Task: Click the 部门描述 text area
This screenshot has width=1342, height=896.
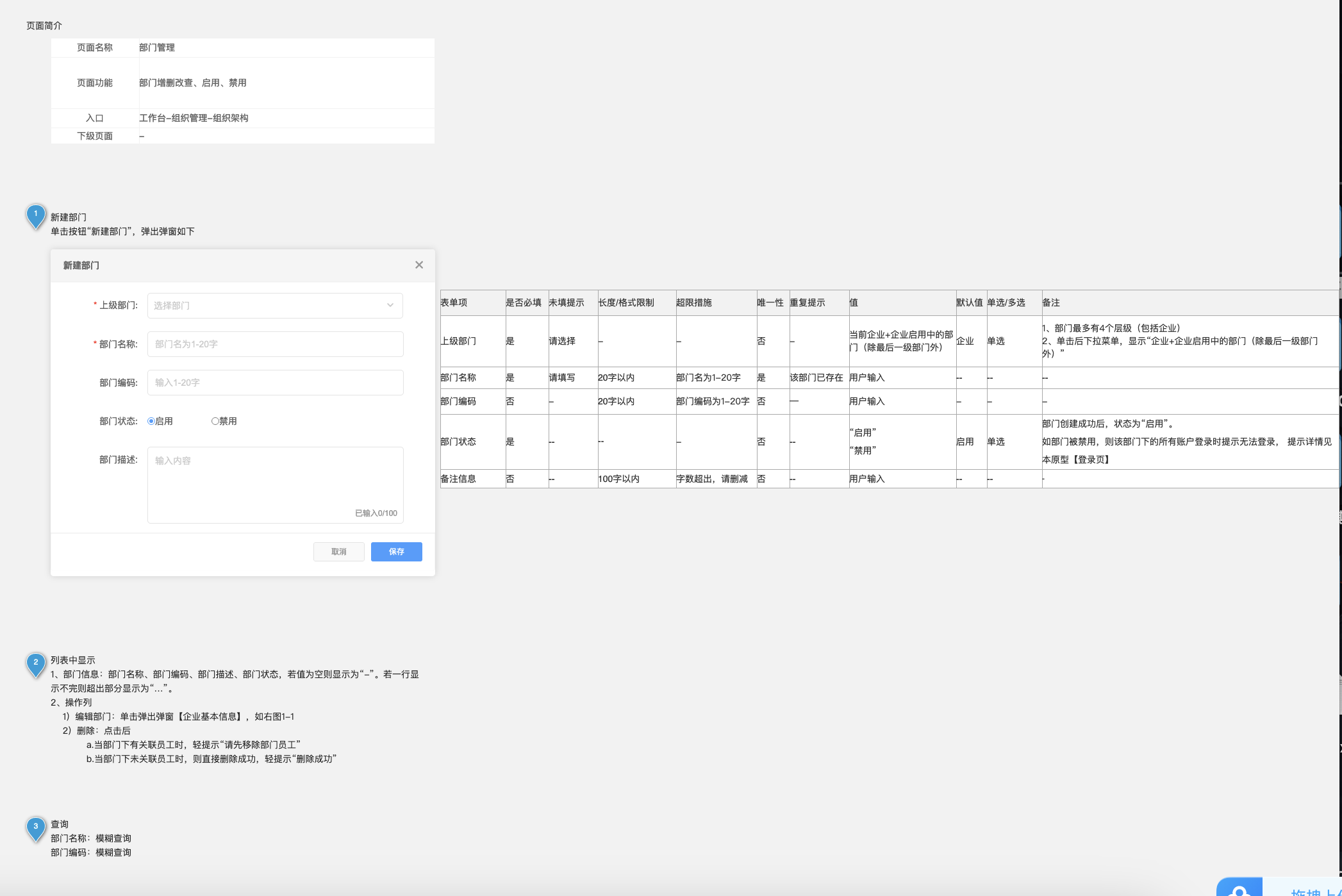Action: [x=275, y=485]
